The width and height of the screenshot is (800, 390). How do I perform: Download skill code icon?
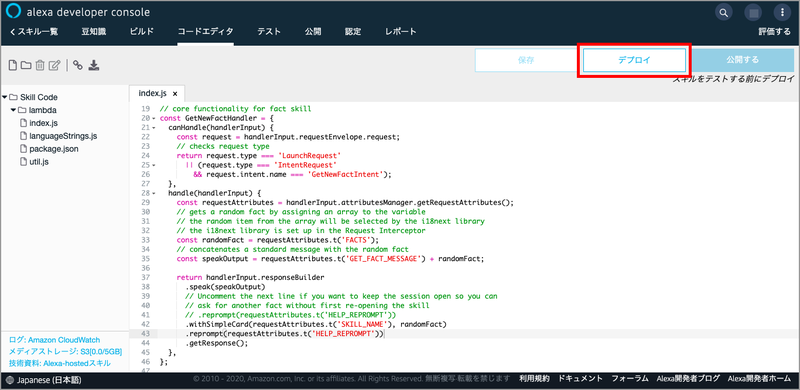(x=94, y=65)
